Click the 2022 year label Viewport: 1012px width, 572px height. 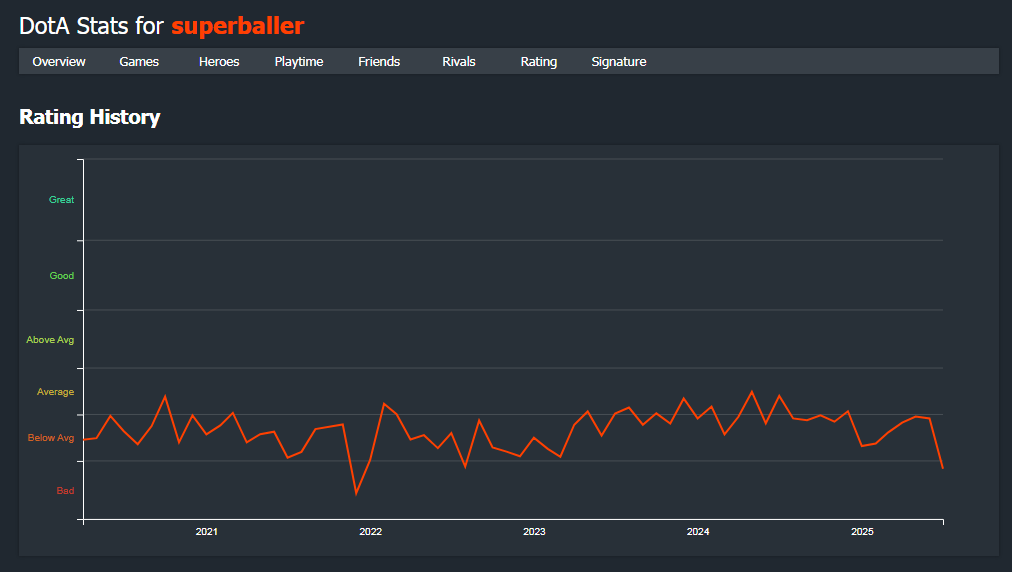click(370, 531)
